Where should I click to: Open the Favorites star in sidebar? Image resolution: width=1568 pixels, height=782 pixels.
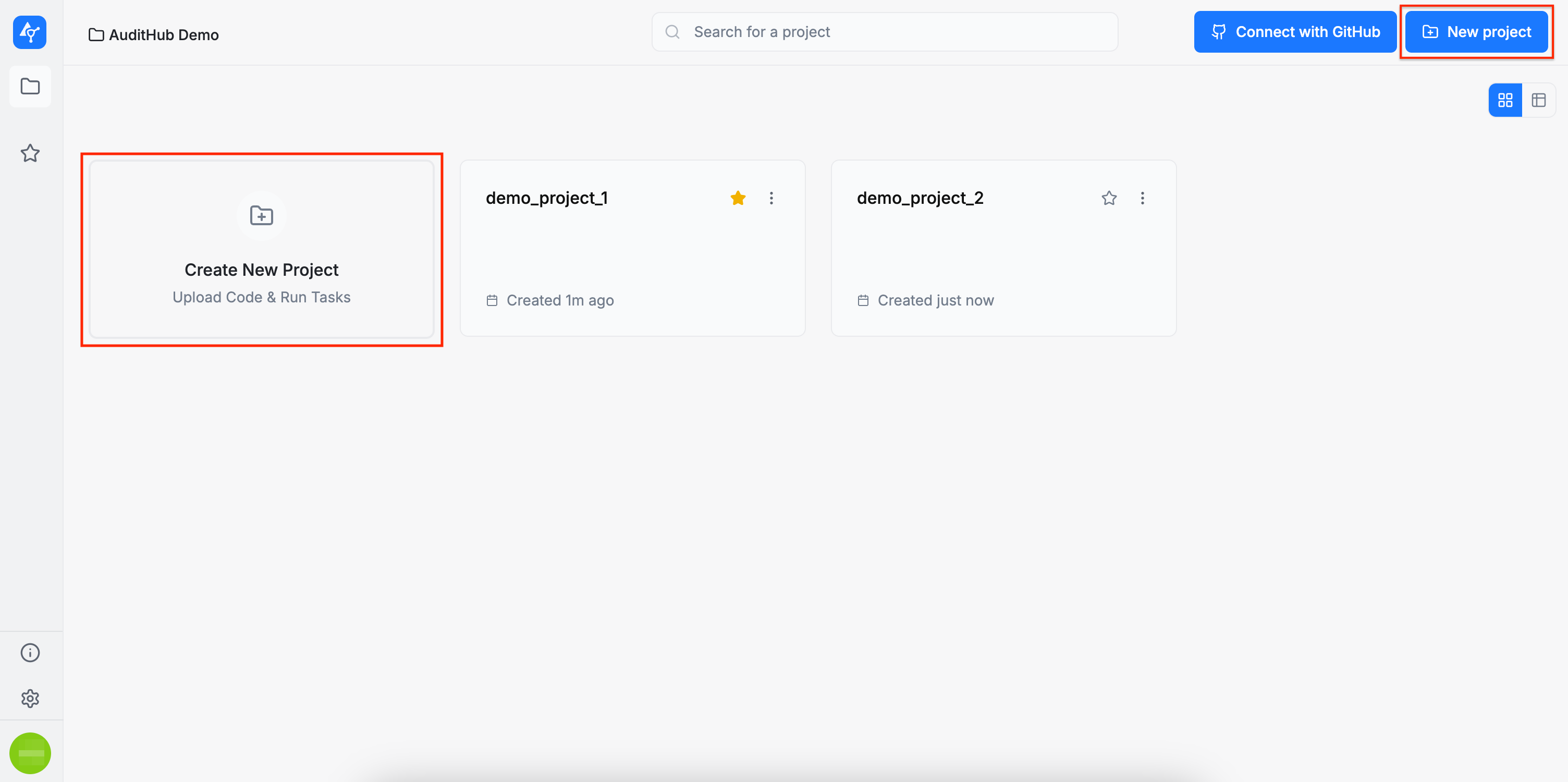coord(30,153)
